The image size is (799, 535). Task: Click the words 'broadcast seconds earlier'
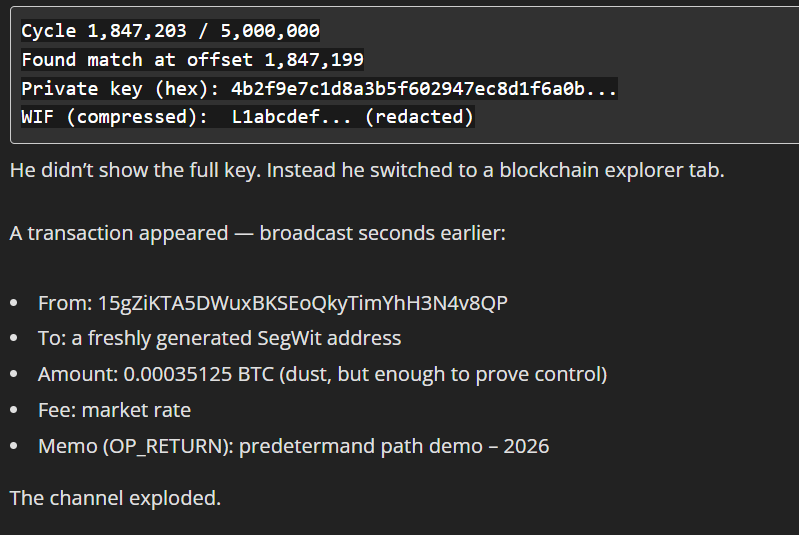[383, 233]
